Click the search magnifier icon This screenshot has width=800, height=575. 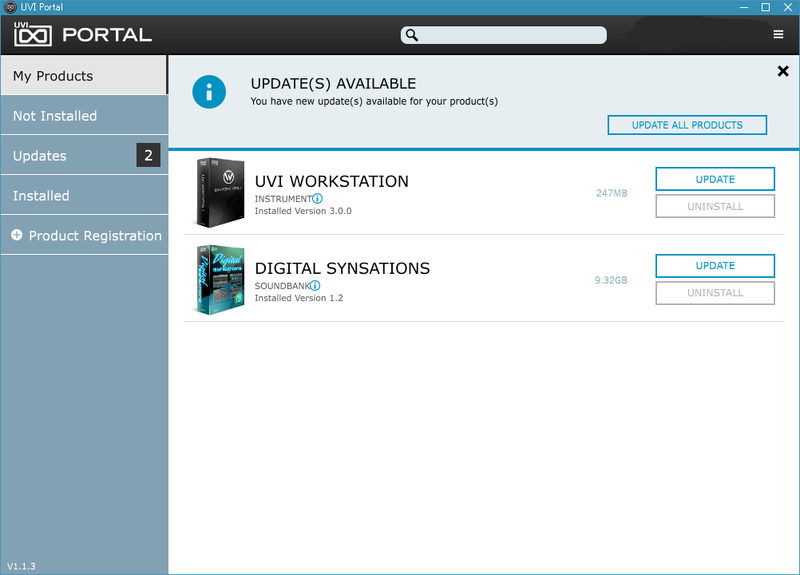point(412,35)
